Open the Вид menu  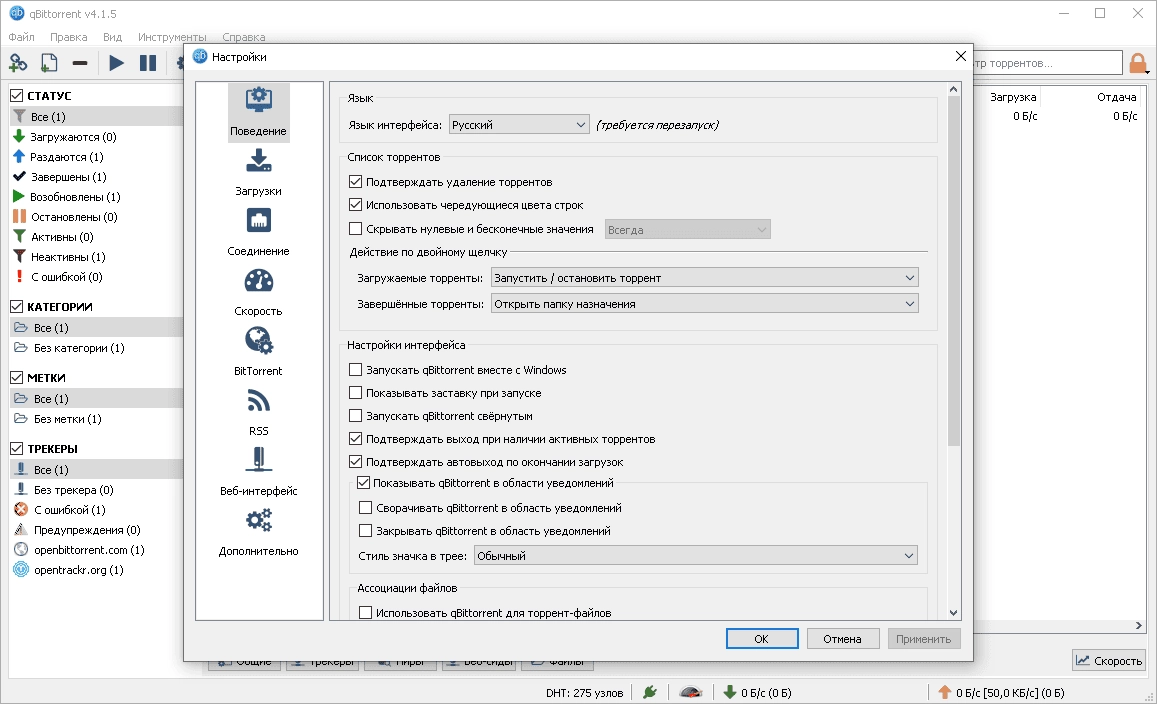pyautogui.click(x=112, y=37)
